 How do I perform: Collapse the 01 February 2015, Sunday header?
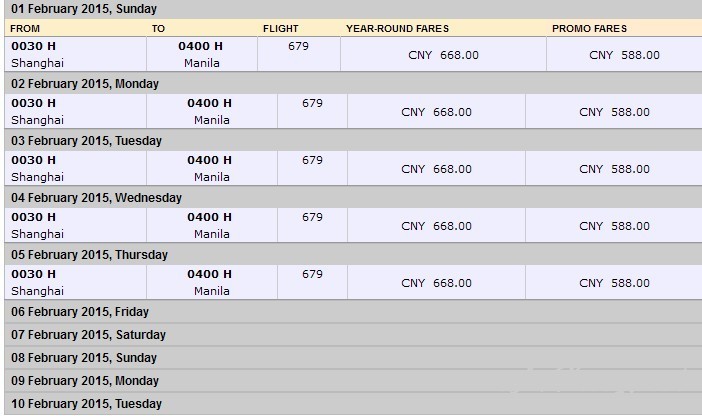tap(353, 9)
